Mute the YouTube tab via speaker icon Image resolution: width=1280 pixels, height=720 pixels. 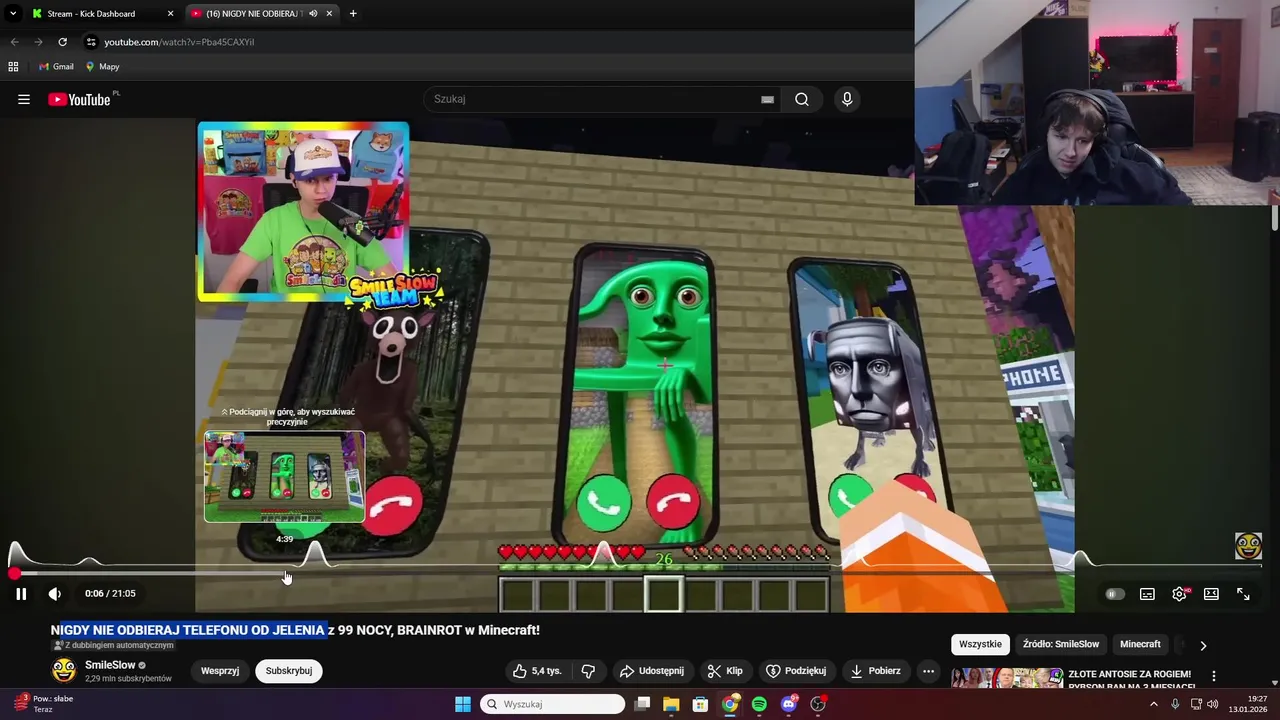[x=313, y=14]
